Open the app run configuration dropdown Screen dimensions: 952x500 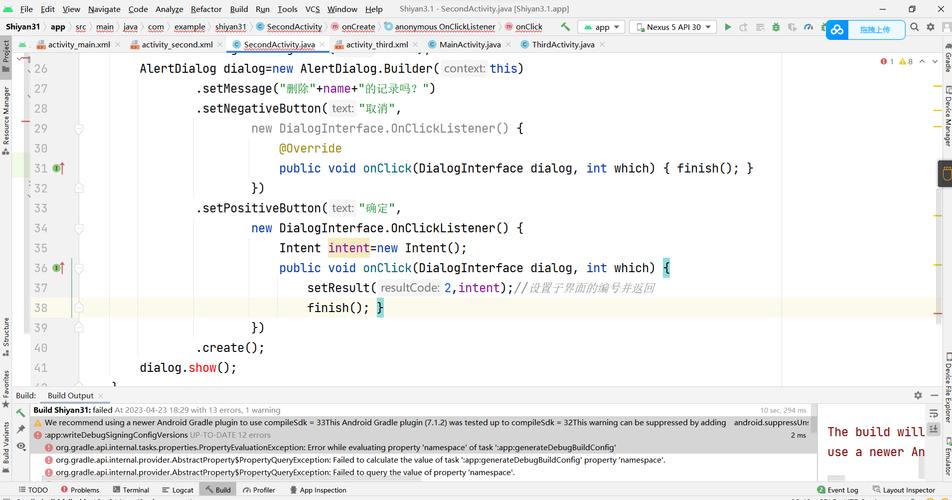(600, 27)
